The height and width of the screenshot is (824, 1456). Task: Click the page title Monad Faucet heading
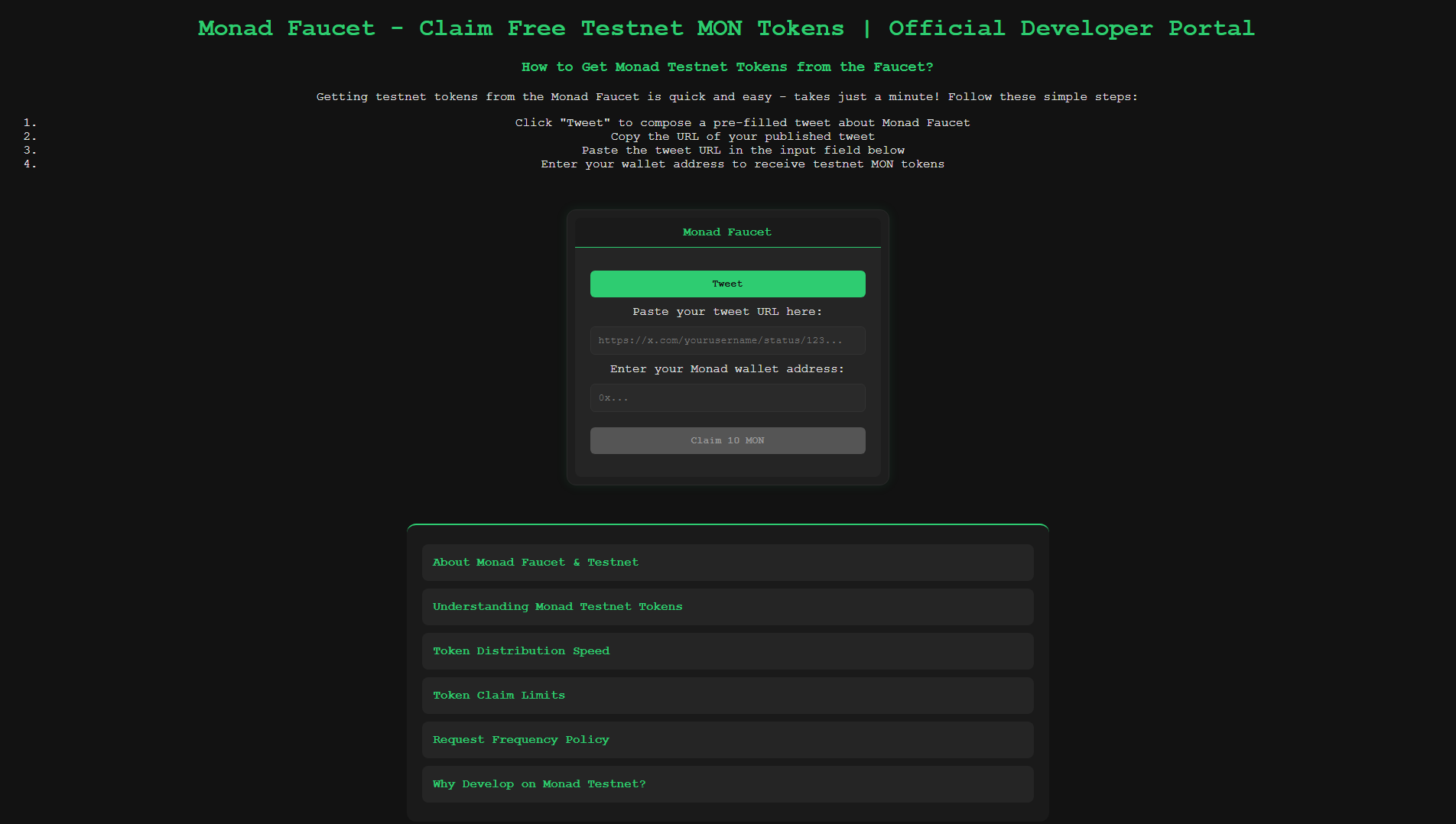[726, 28]
